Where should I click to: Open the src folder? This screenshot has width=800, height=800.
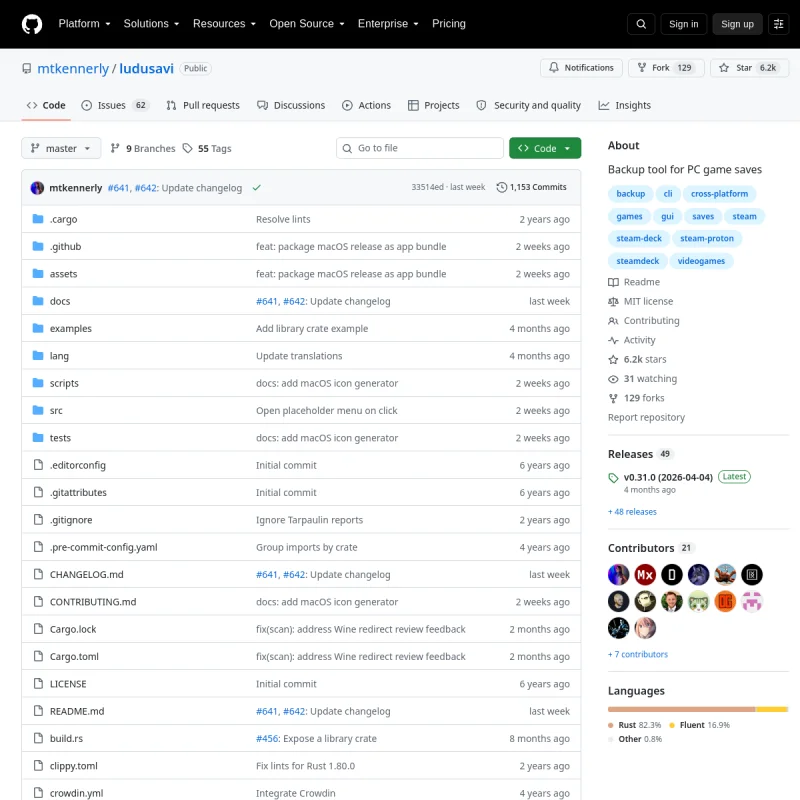coord(56,411)
